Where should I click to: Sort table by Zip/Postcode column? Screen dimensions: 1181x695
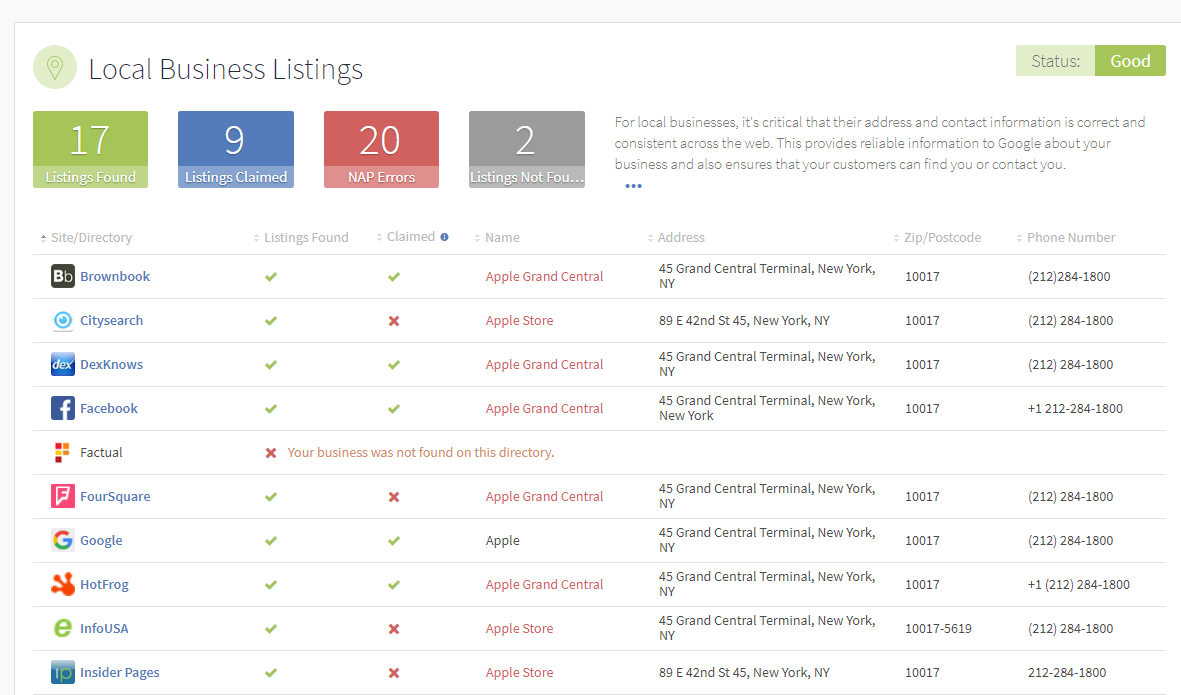pos(938,238)
